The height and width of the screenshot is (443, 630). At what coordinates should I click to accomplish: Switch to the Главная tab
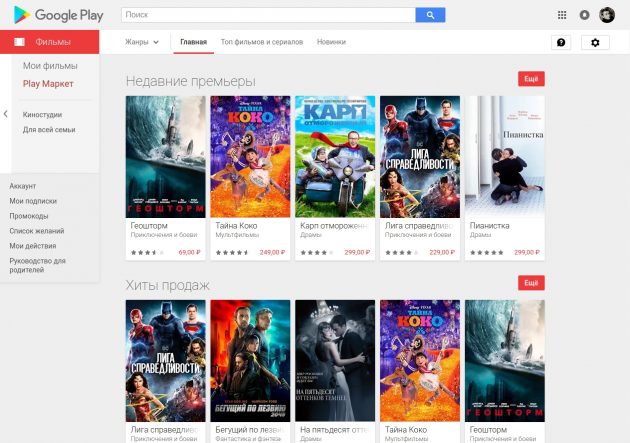193,42
